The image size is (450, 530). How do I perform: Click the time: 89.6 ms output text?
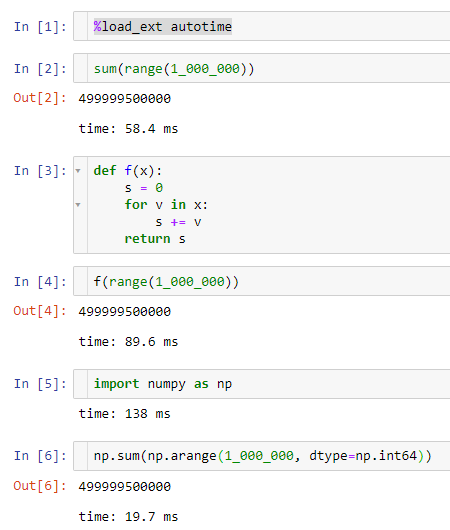128,342
